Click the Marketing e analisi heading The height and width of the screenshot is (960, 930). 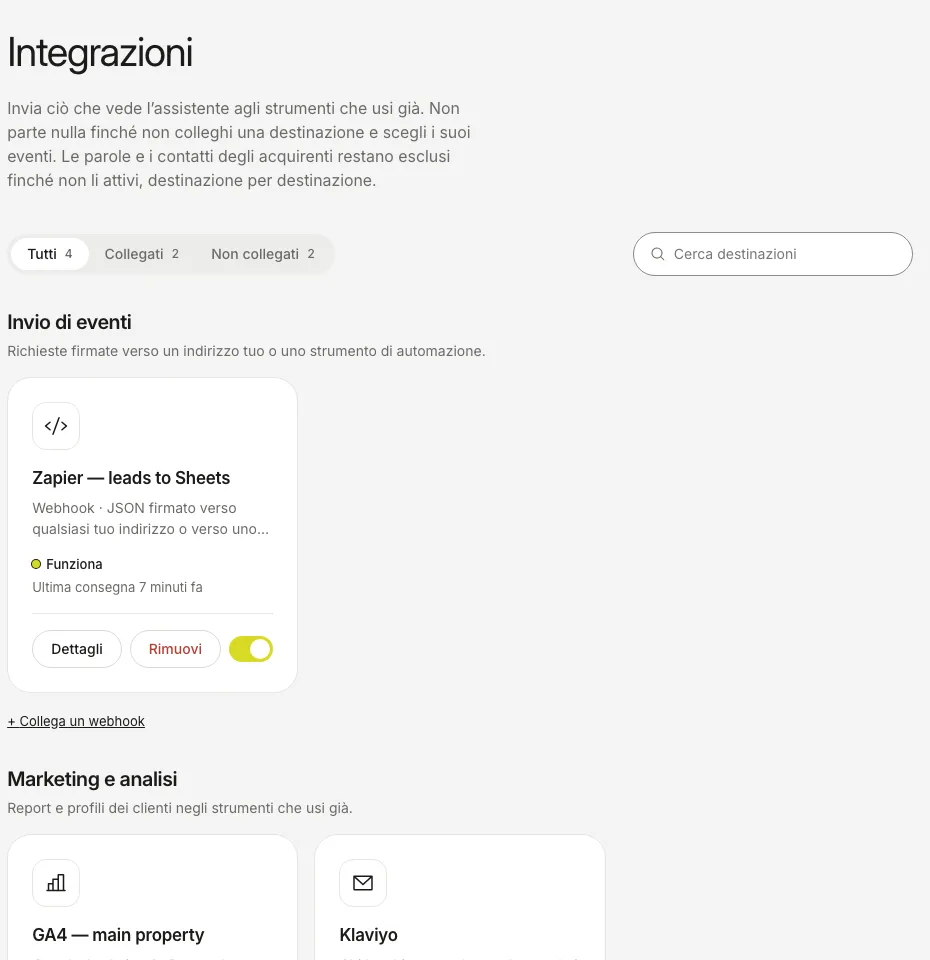[x=92, y=779]
